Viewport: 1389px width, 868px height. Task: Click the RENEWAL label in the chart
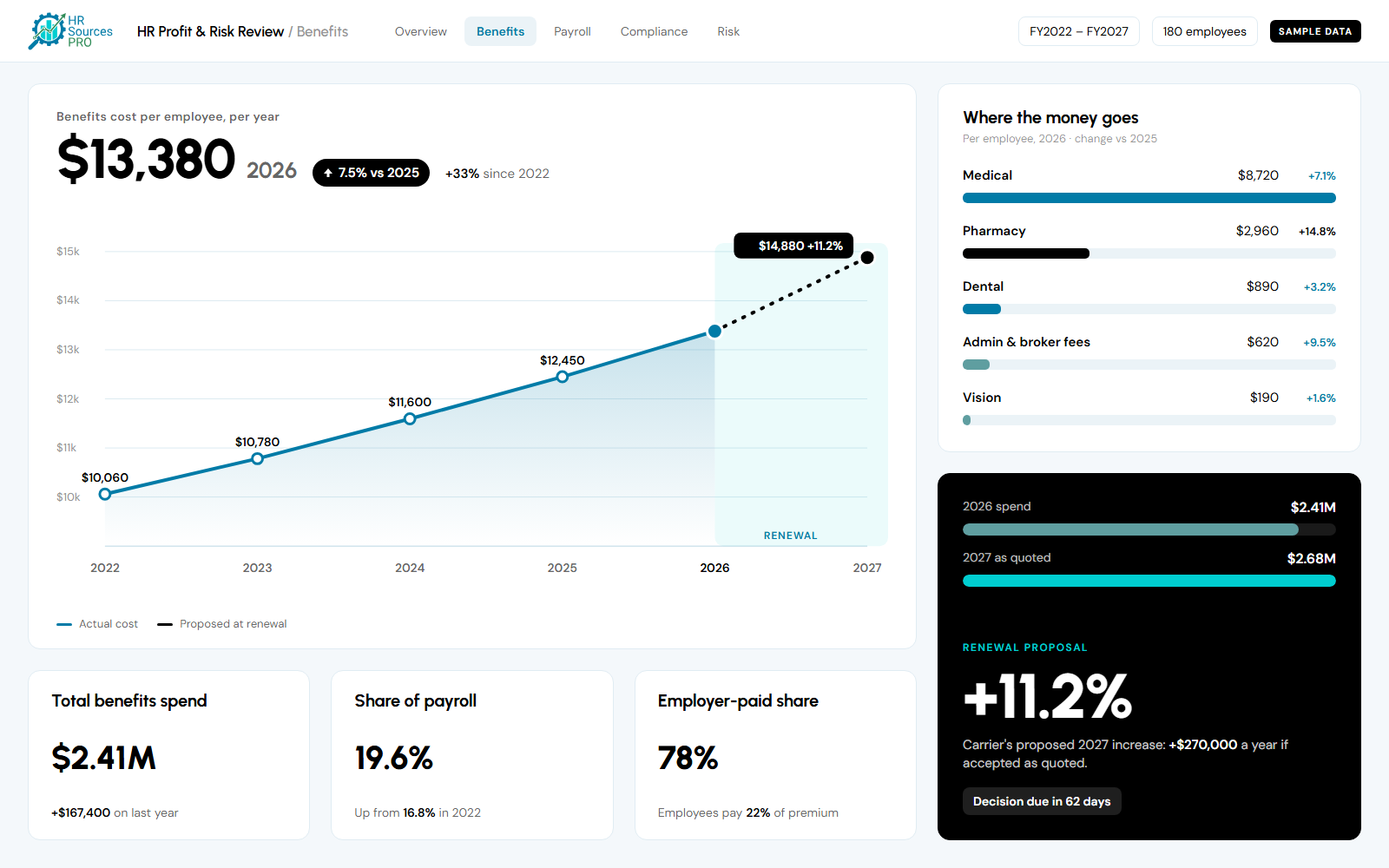coord(790,536)
